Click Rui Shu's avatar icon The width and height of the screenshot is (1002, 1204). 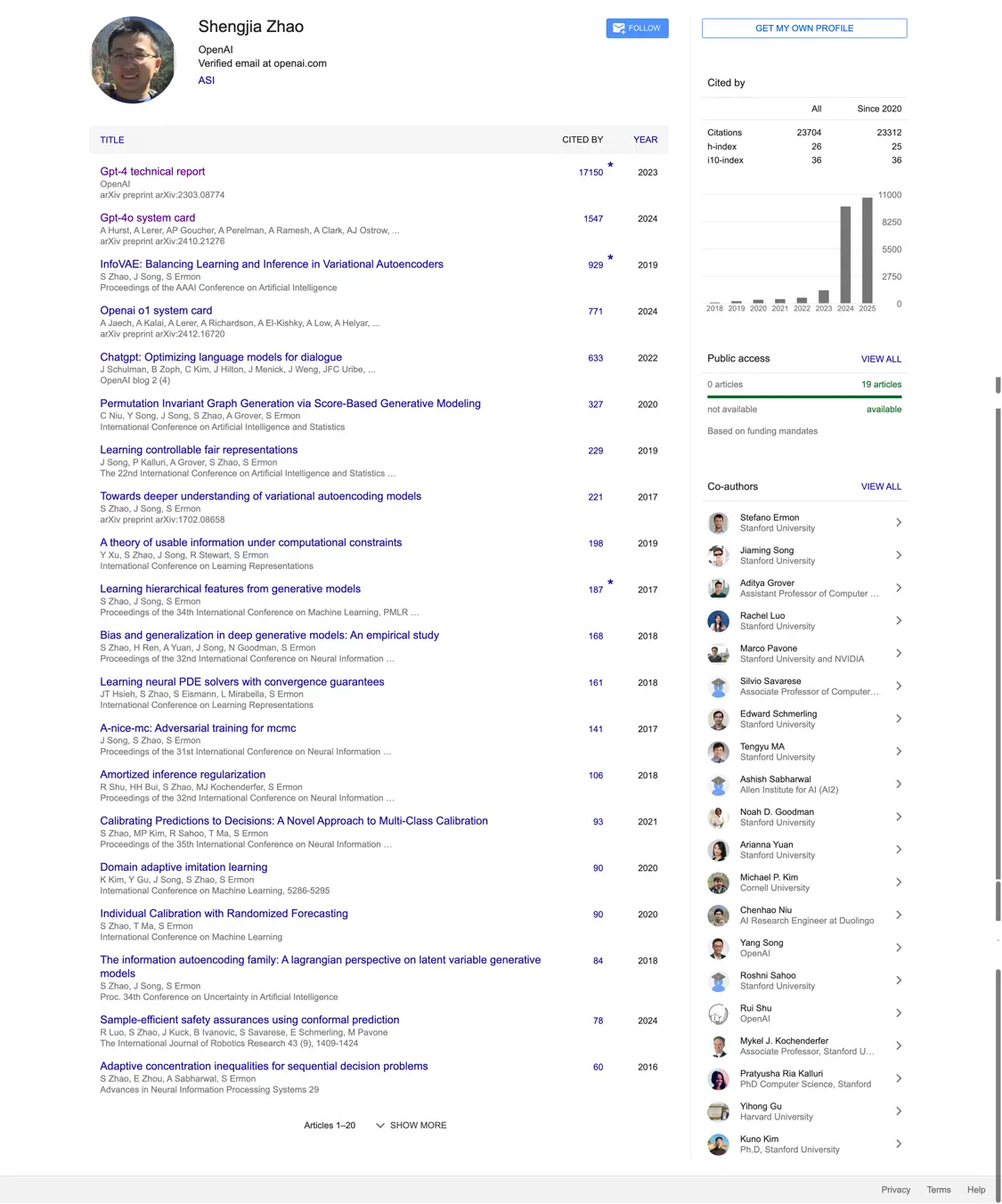pos(718,1013)
